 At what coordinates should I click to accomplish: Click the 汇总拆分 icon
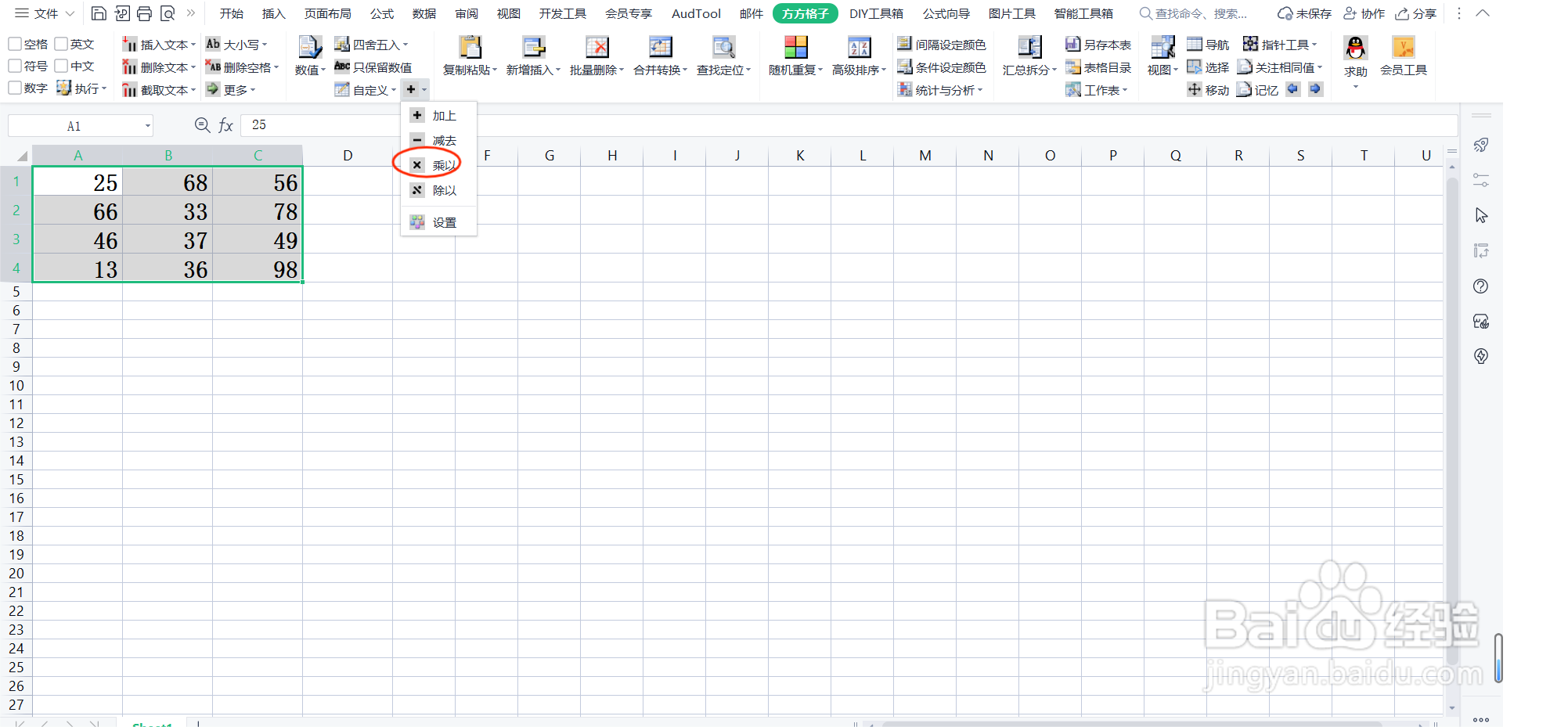(x=1029, y=48)
